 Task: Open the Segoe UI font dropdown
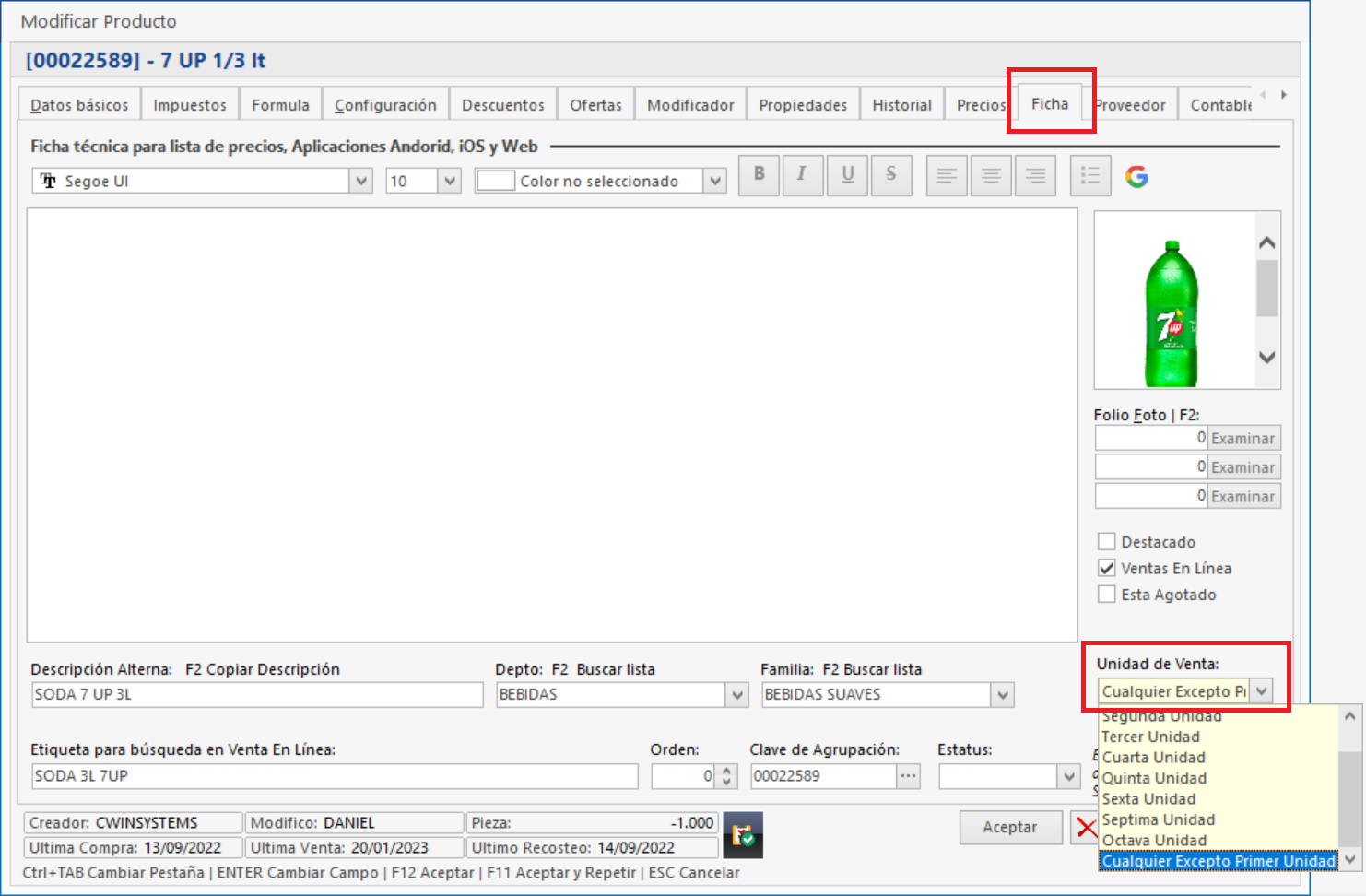click(361, 182)
